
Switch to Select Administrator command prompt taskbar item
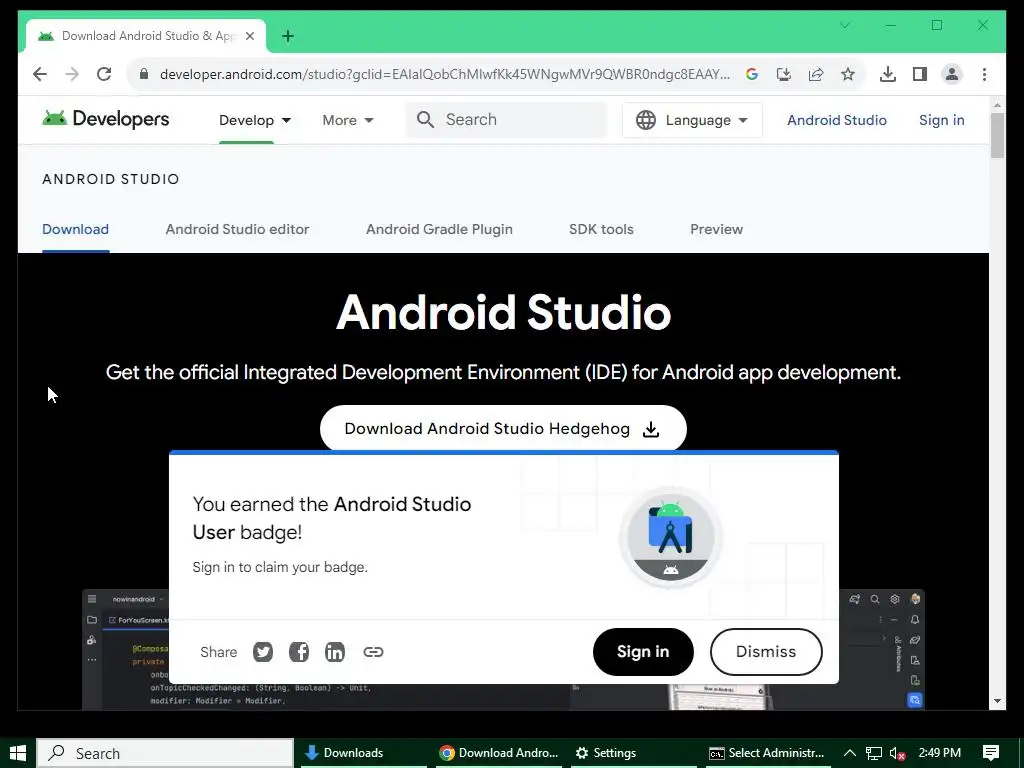[768, 753]
